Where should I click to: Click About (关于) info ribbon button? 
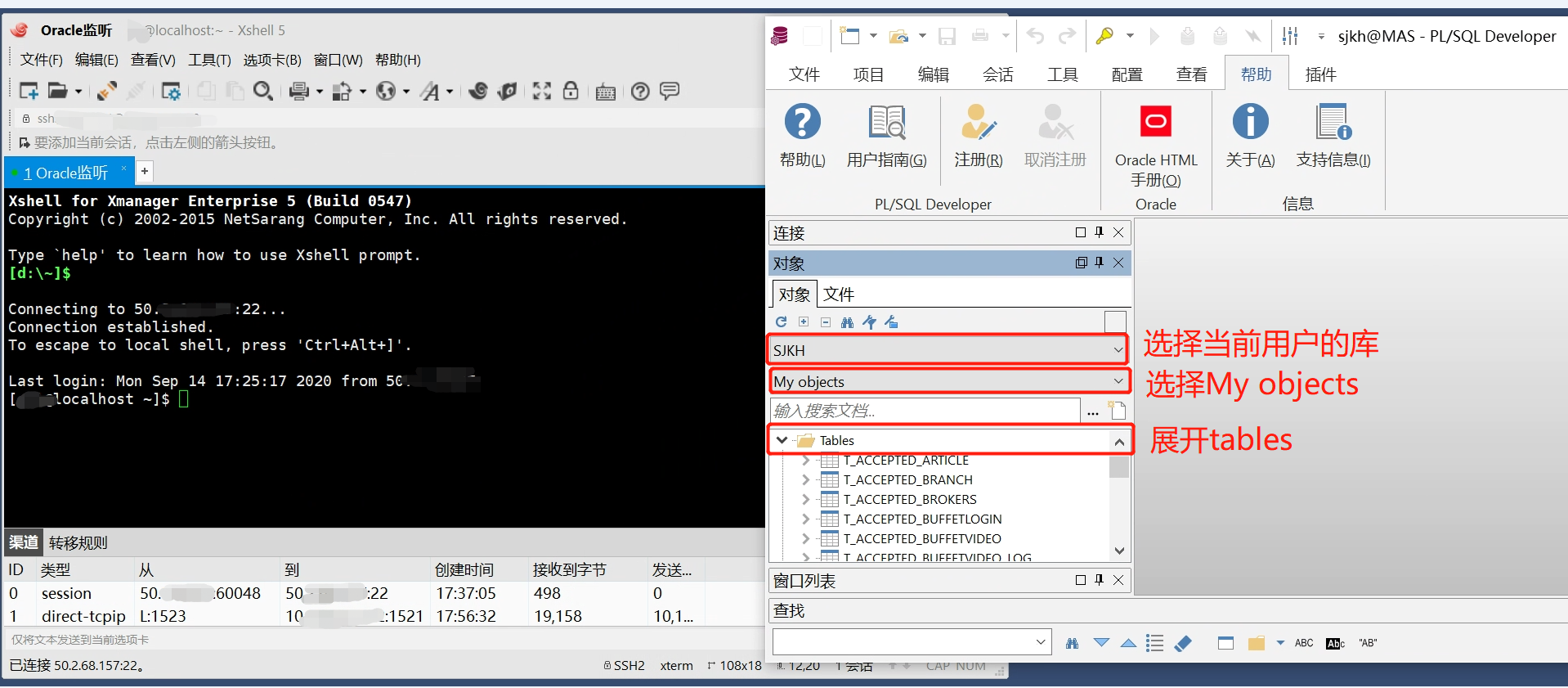click(x=1250, y=136)
